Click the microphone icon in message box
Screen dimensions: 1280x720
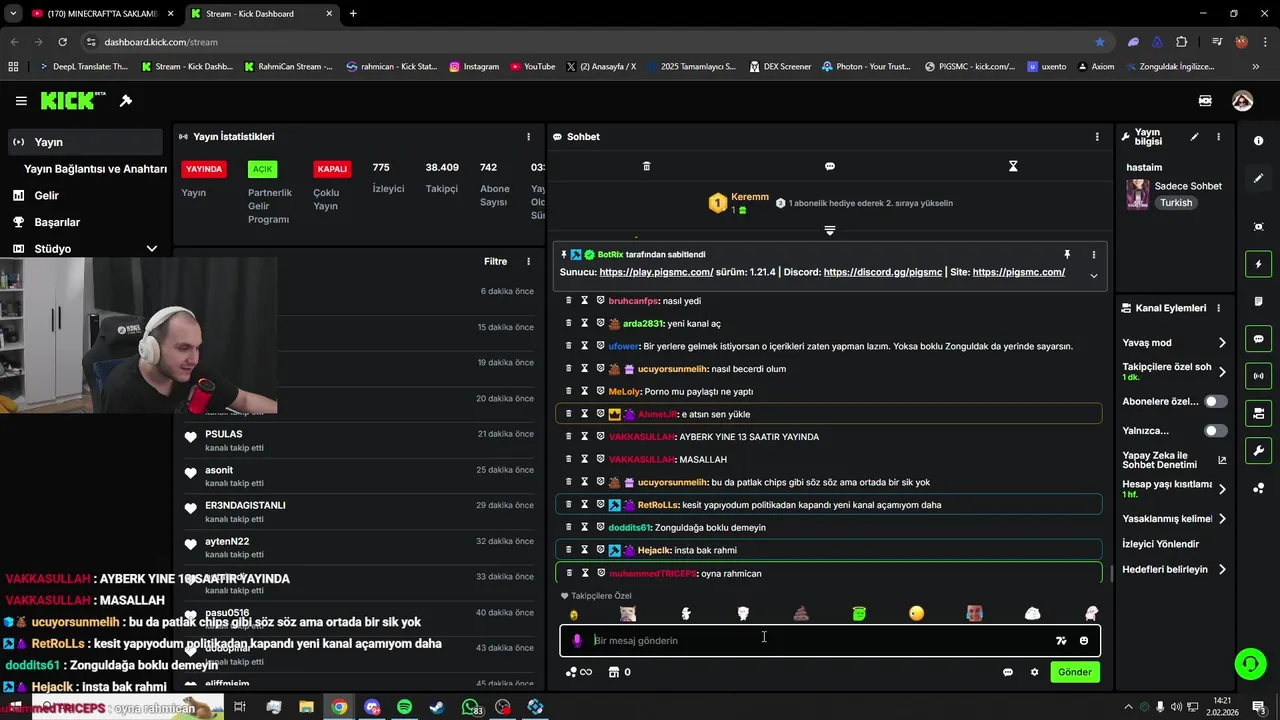coord(577,641)
